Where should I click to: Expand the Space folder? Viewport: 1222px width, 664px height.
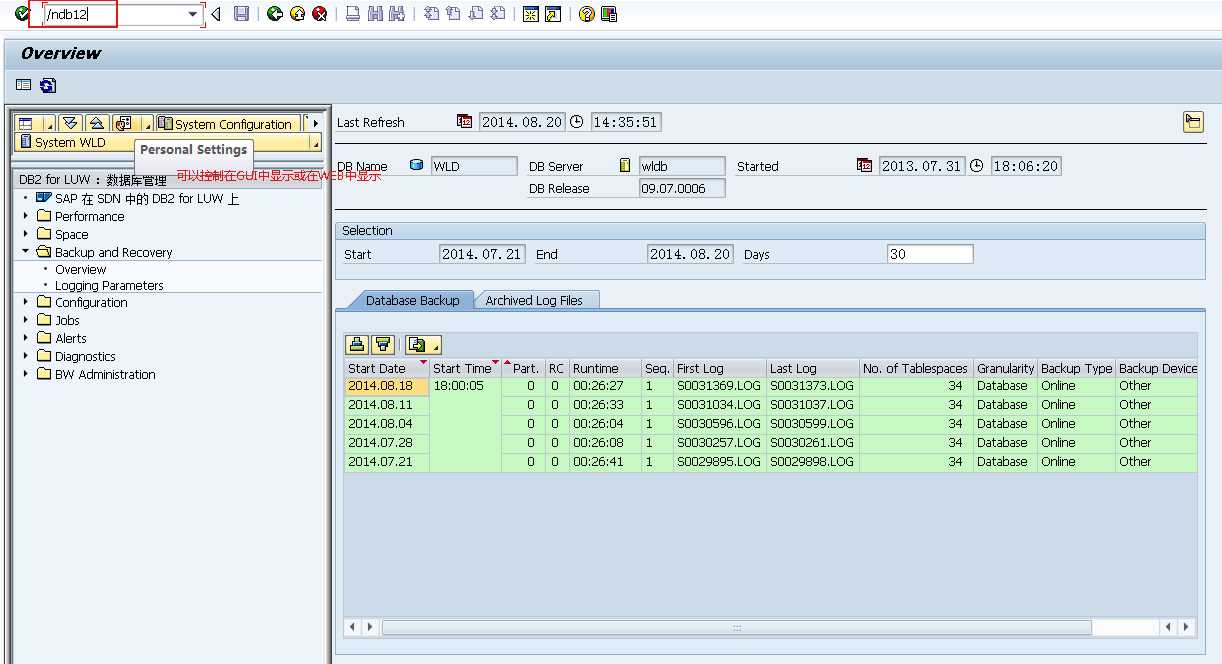26,234
